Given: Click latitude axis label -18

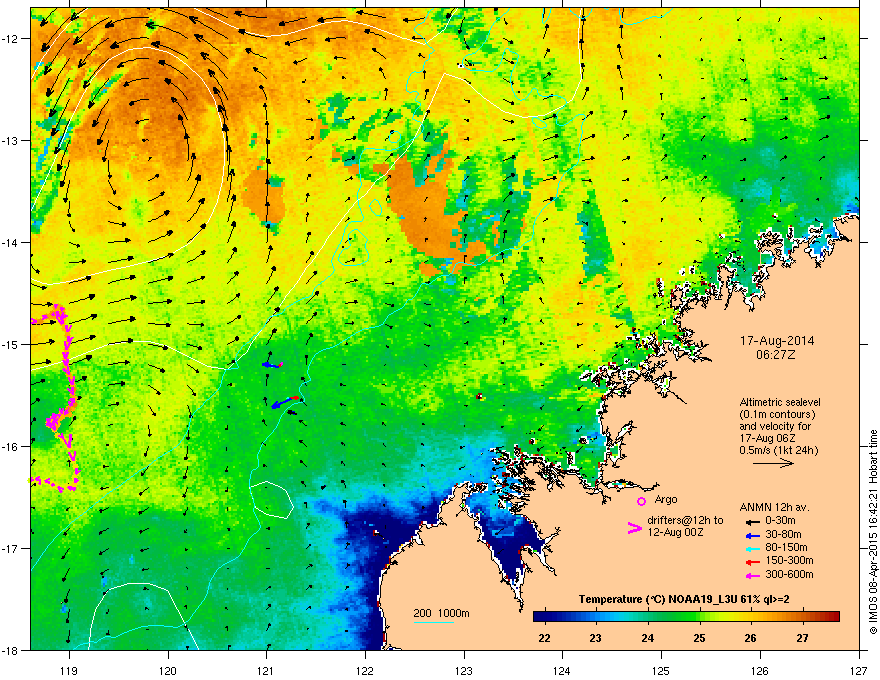Looking at the screenshot, I should coord(11,650).
